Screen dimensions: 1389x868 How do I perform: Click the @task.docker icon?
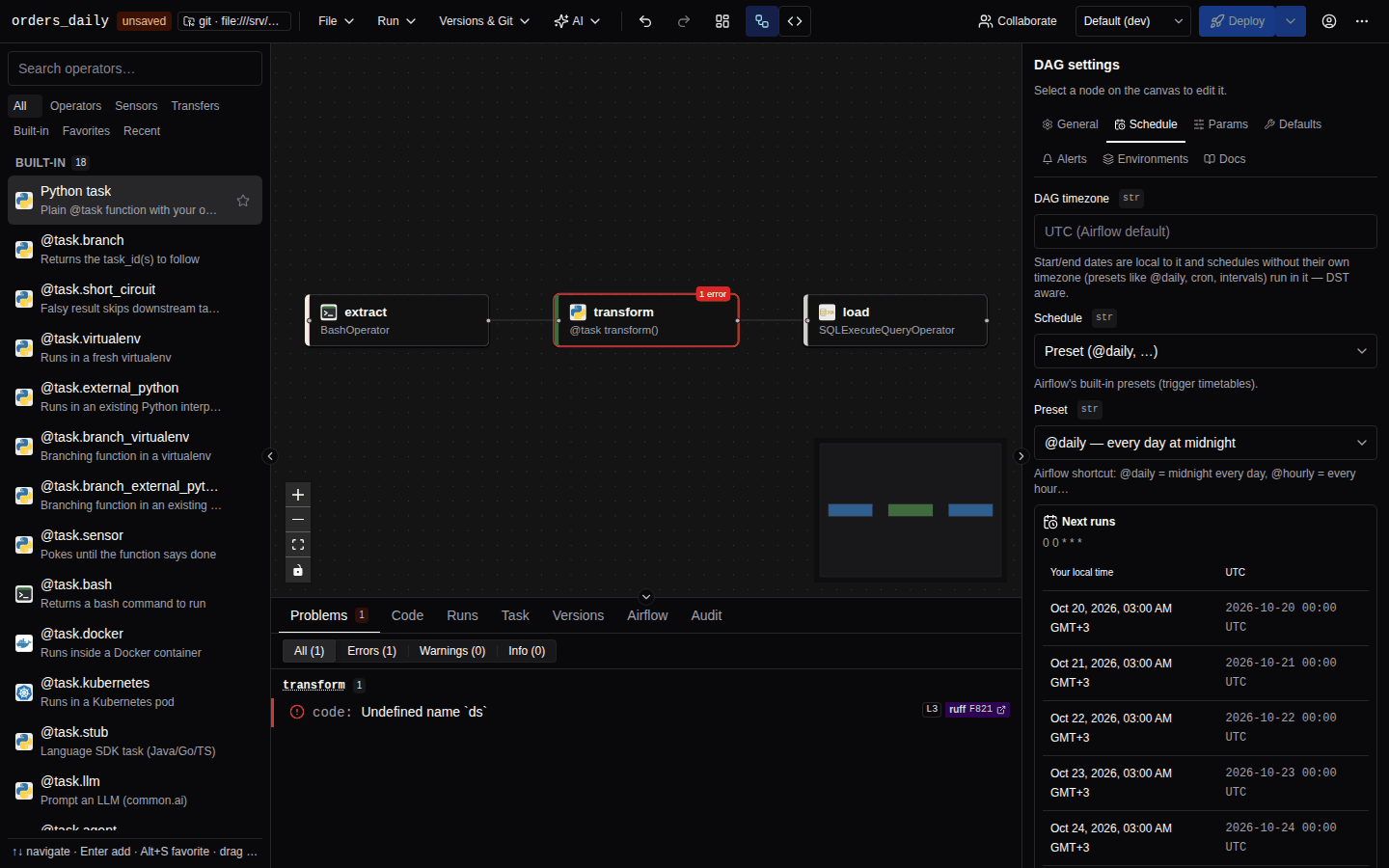24,643
